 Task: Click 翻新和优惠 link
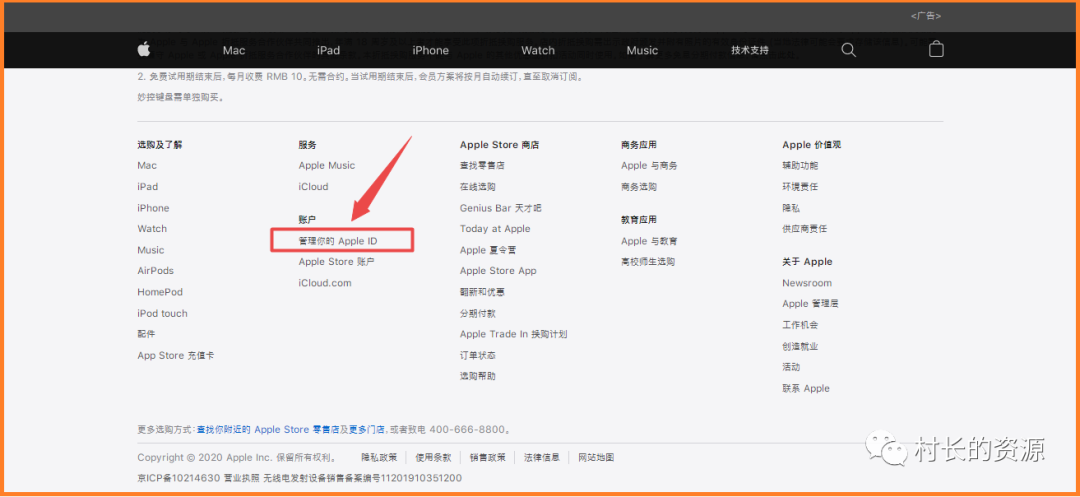tap(482, 292)
